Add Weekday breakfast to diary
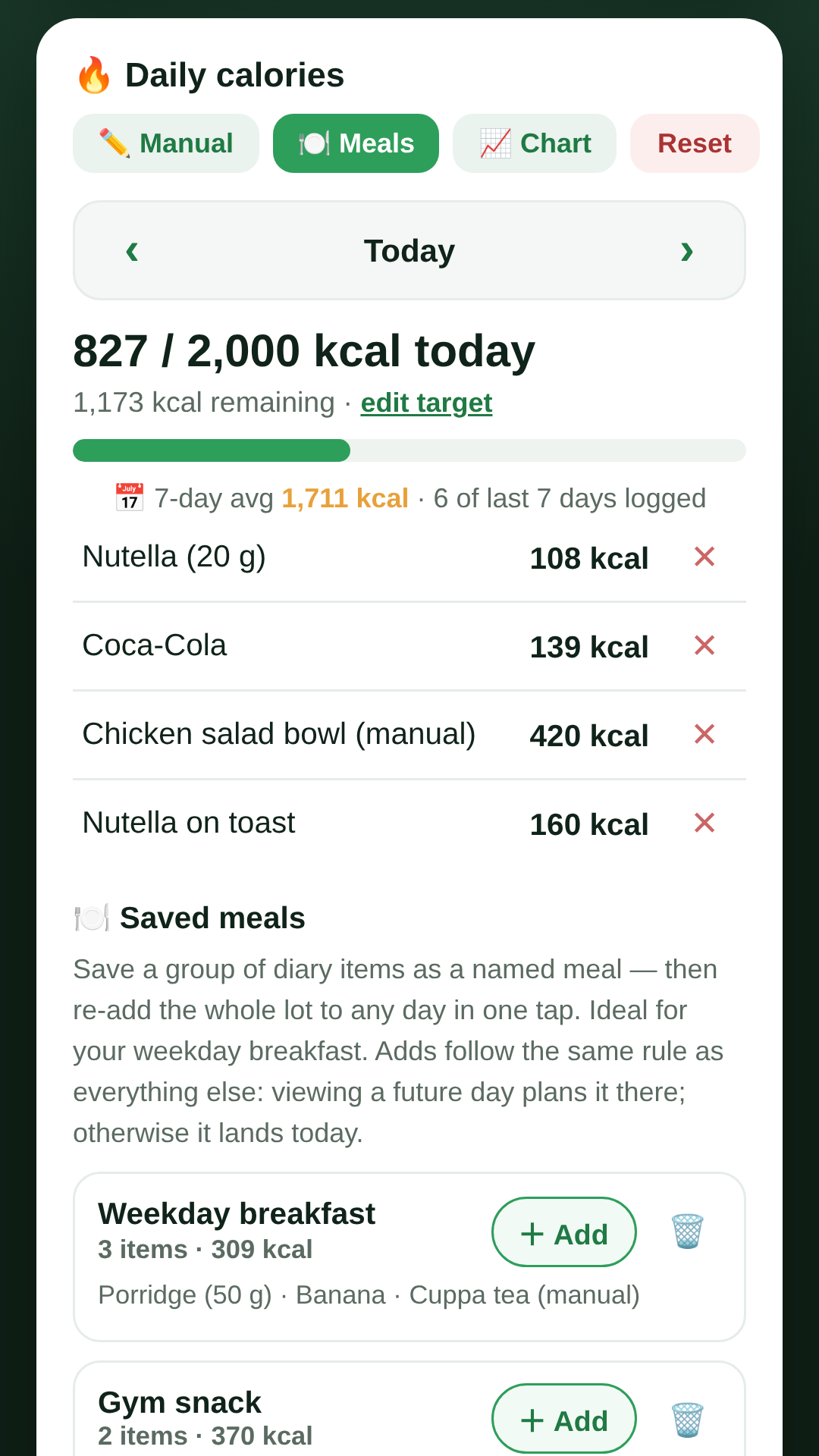The width and height of the screenshot is (819, 1456). tap(564, 1232)
